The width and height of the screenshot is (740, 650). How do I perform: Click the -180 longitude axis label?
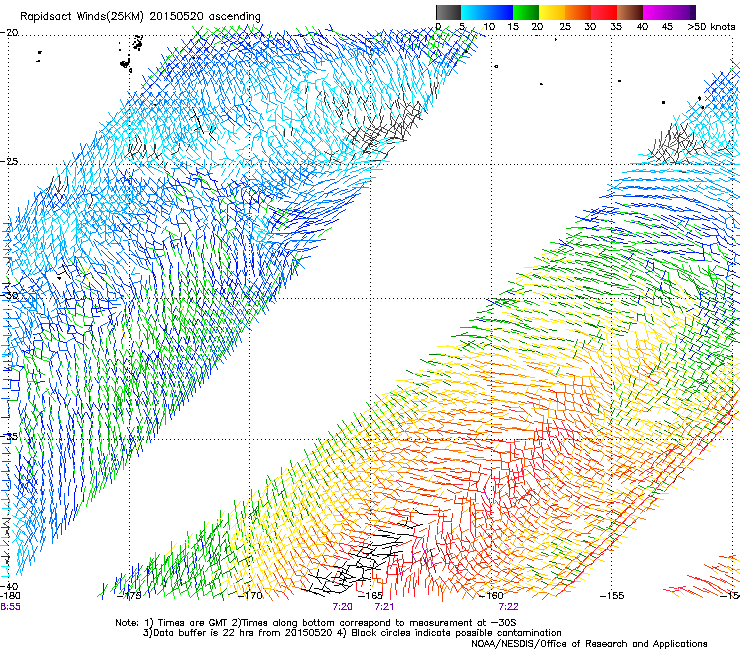coord(10,596)
